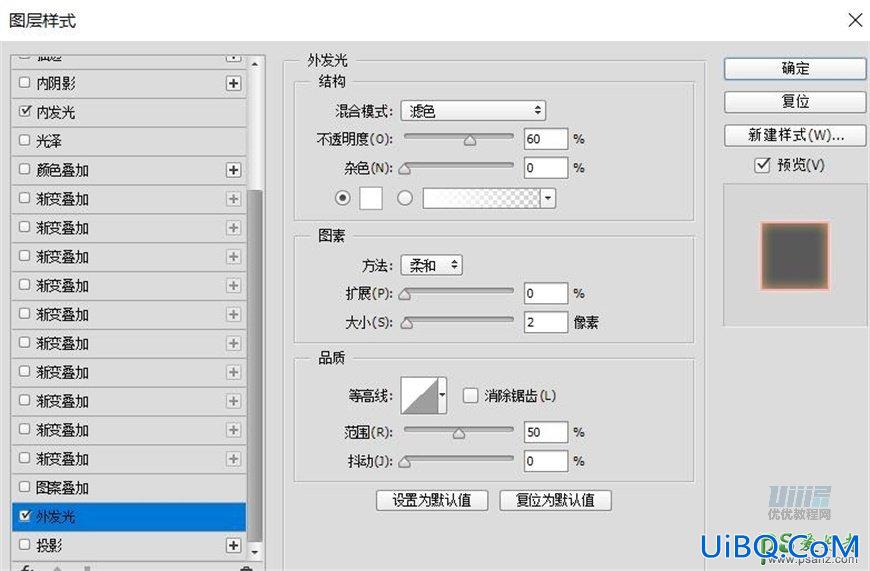The image size is (870, 571).
Task: Click the 新建样式(W)... button
Action: point(795,135)
